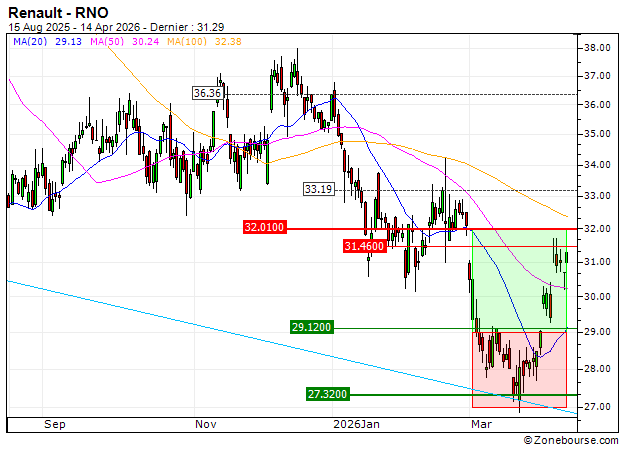Click the Mar label on time axis

[481, 424]
